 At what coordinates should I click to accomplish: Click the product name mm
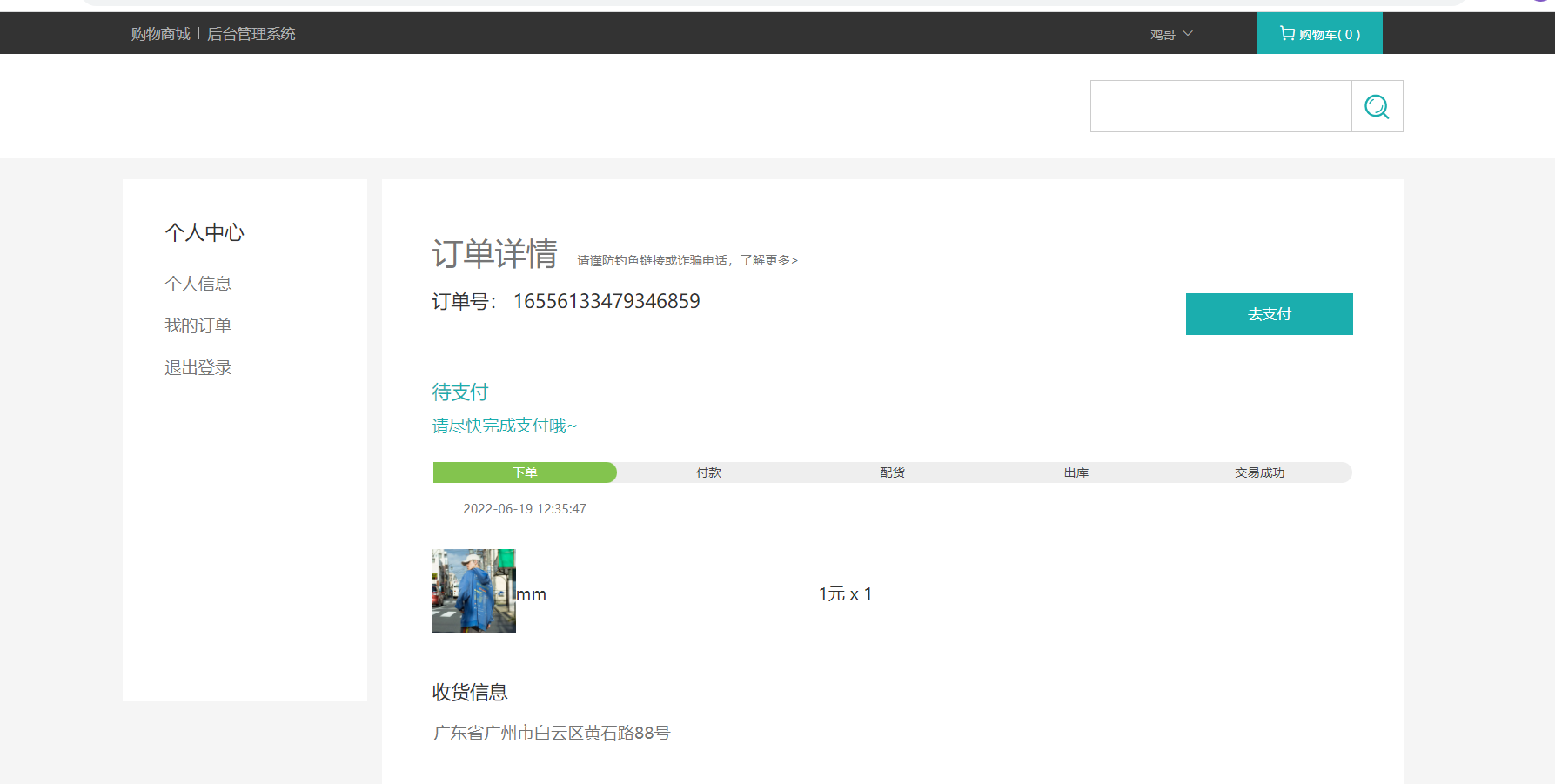532,594
